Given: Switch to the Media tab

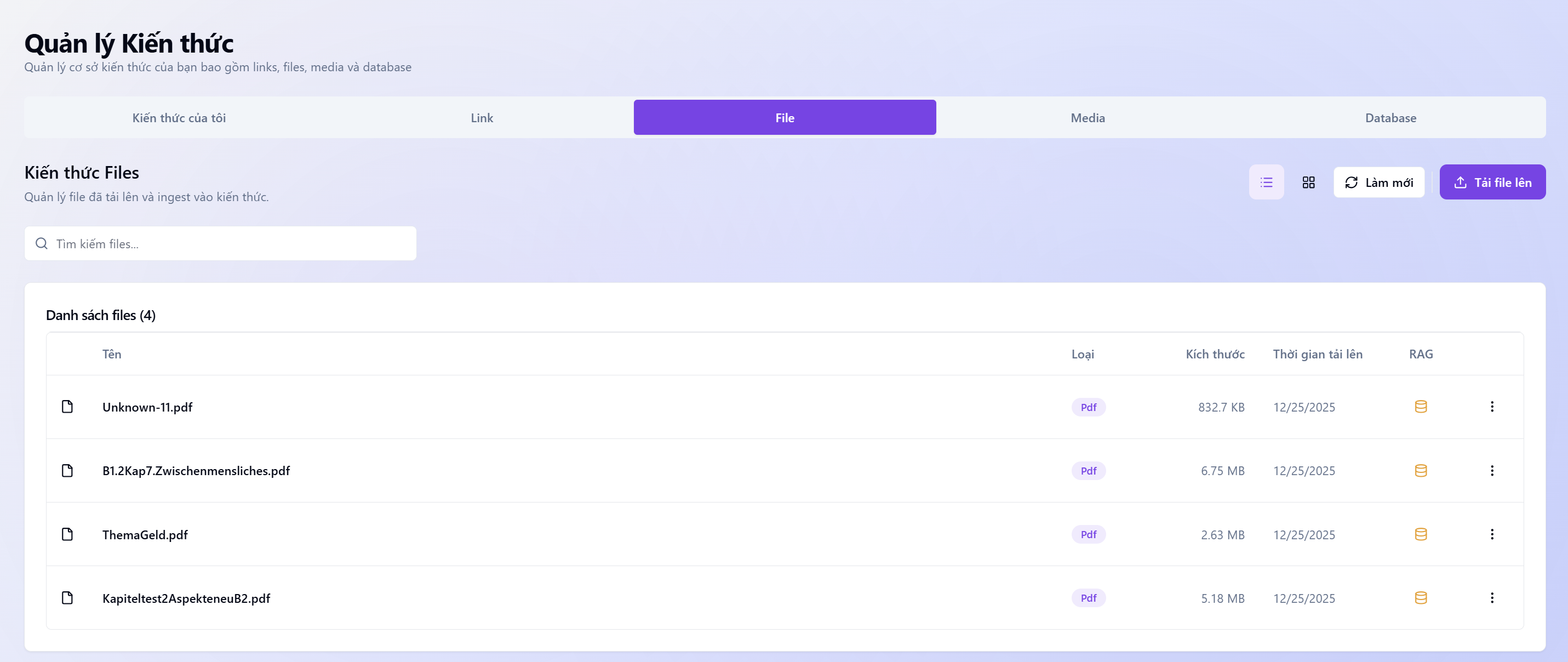Looking at the screenshot, I should pos(1087,117).
